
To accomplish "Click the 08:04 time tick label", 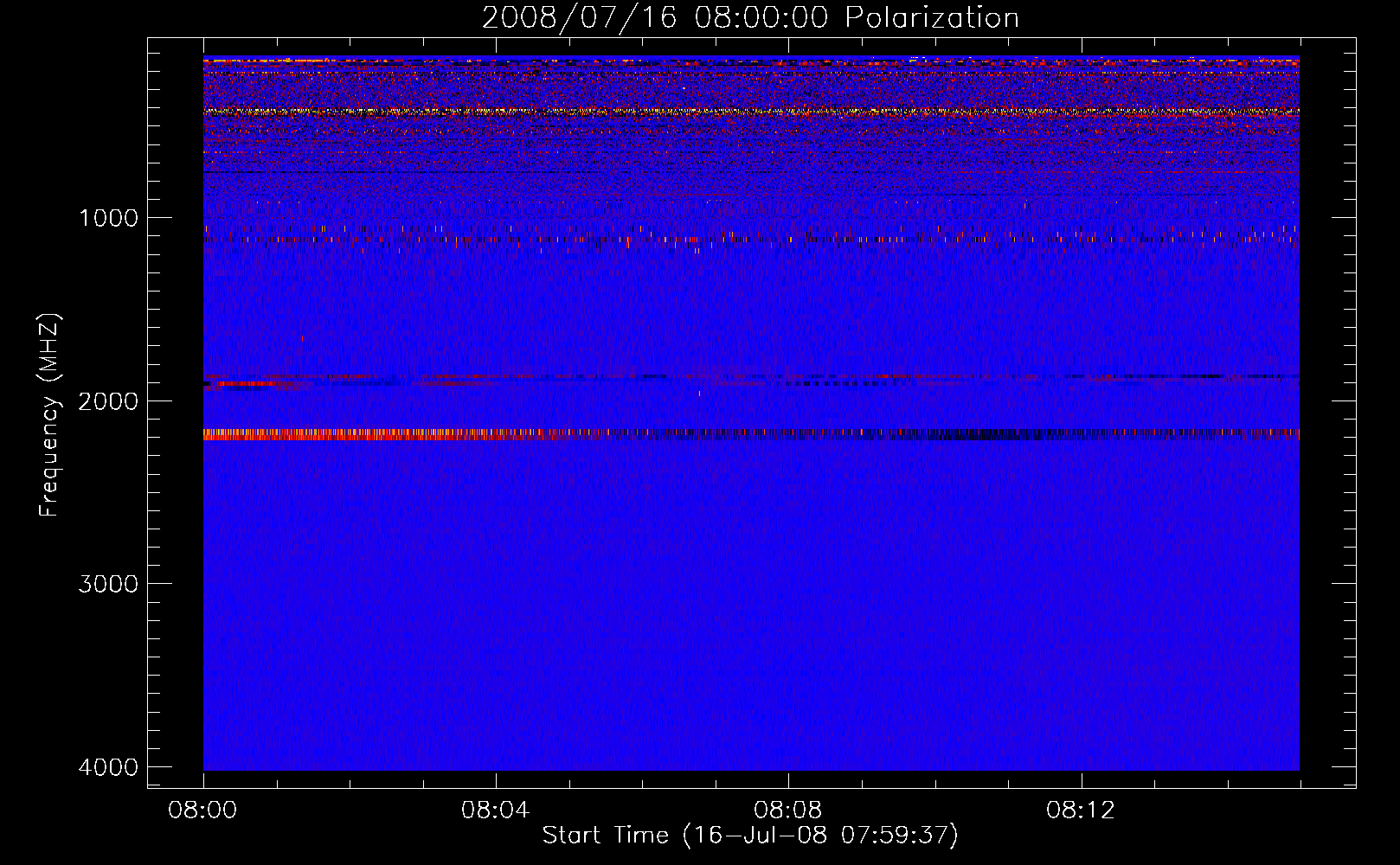I will point(496,811).
